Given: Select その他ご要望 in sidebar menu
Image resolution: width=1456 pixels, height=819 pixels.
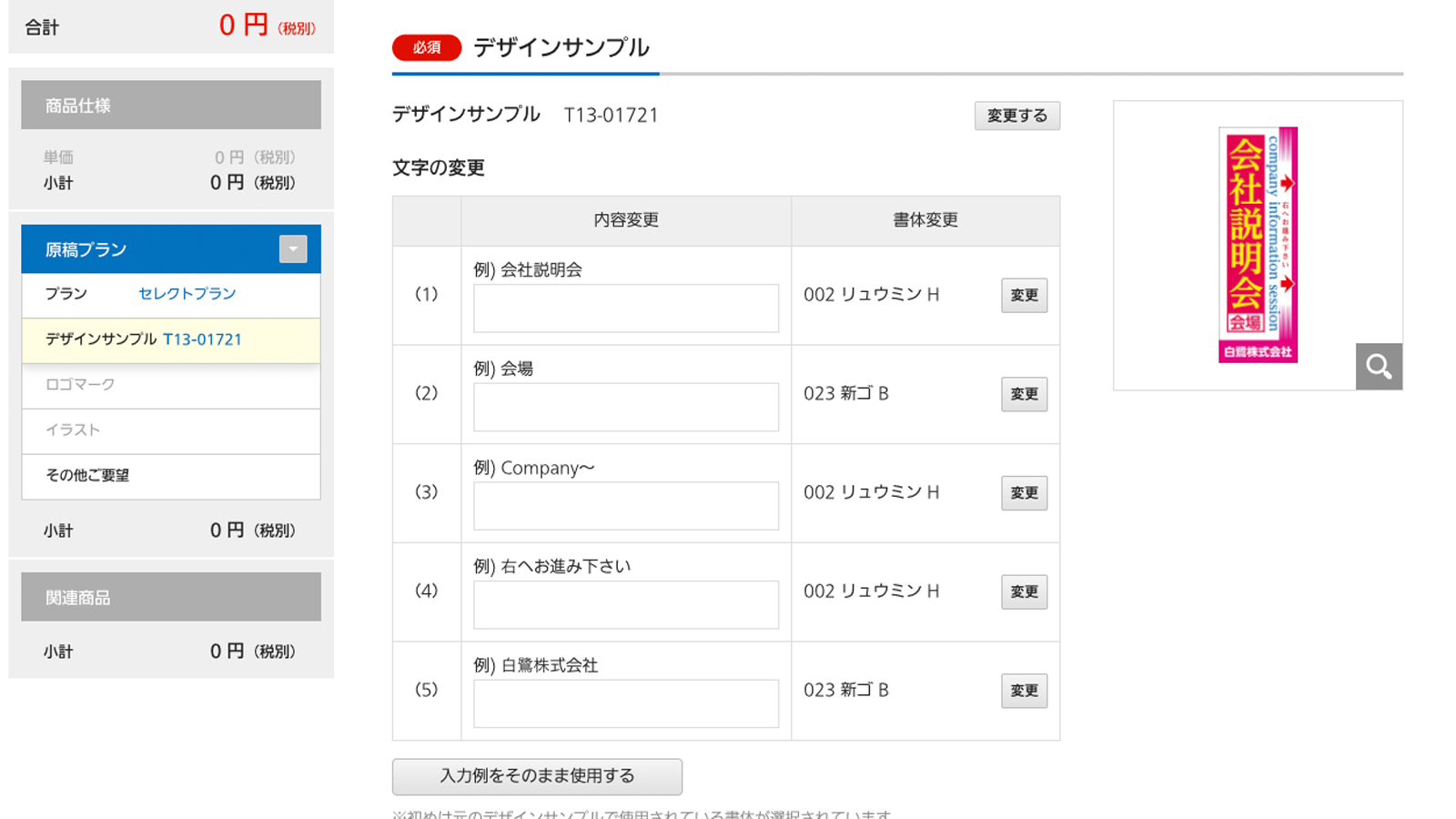Looking at the screenshot, I should pos(171,476).
